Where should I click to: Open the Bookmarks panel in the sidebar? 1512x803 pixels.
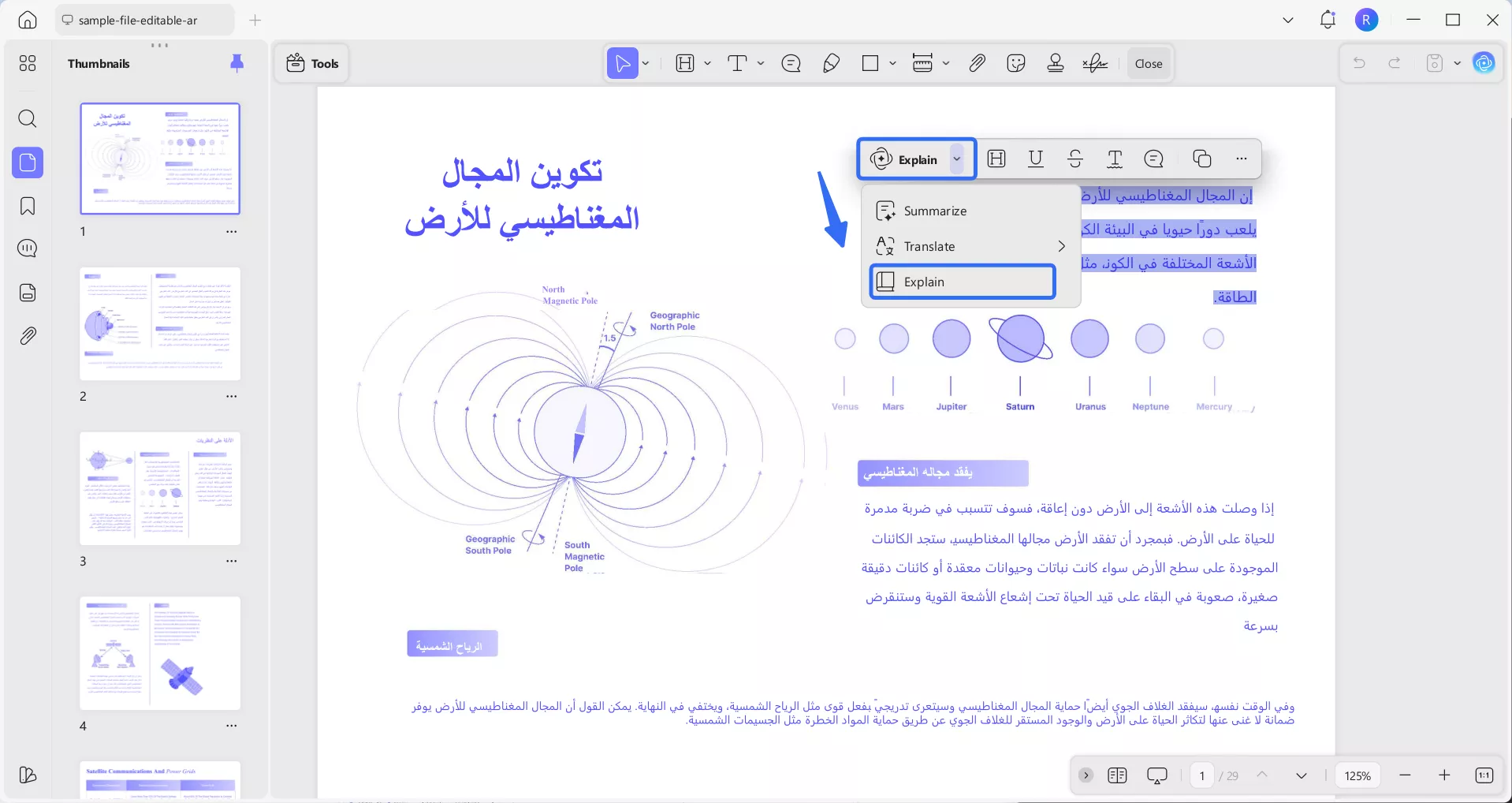pos(28,206)
